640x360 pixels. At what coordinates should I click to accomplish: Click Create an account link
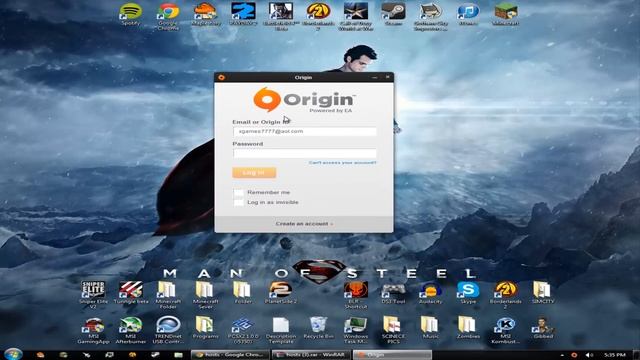click(304, 224)
